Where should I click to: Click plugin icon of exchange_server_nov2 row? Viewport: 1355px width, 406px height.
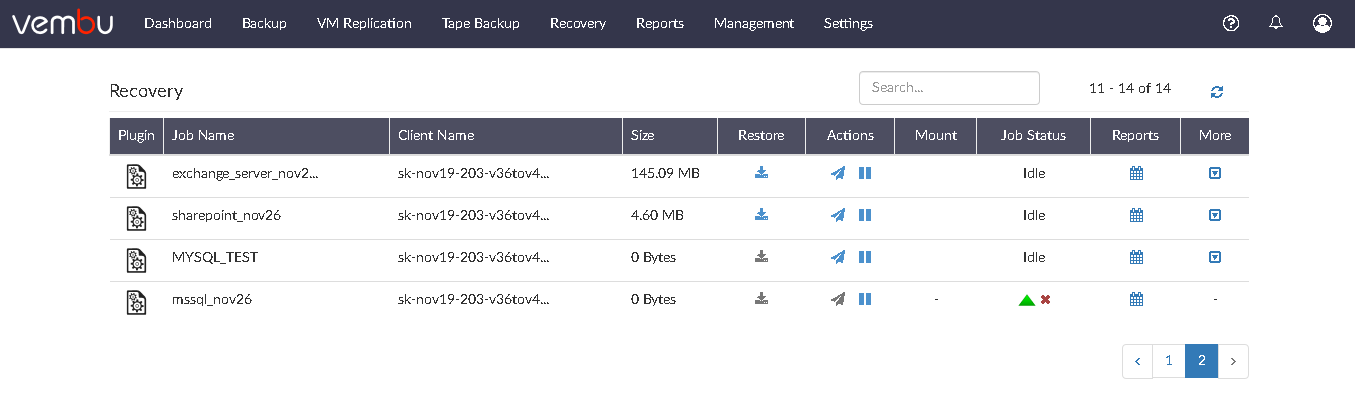pos(136,176)
